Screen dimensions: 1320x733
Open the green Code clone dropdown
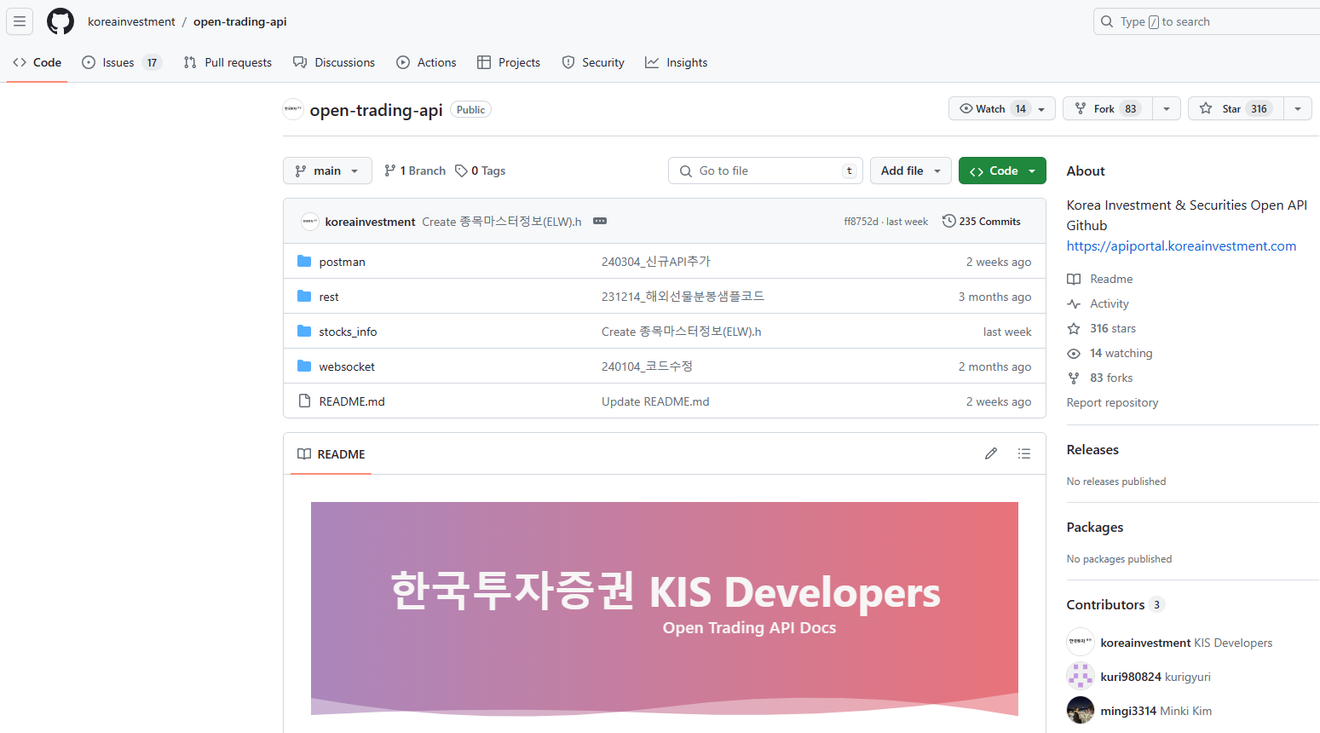1002,171
